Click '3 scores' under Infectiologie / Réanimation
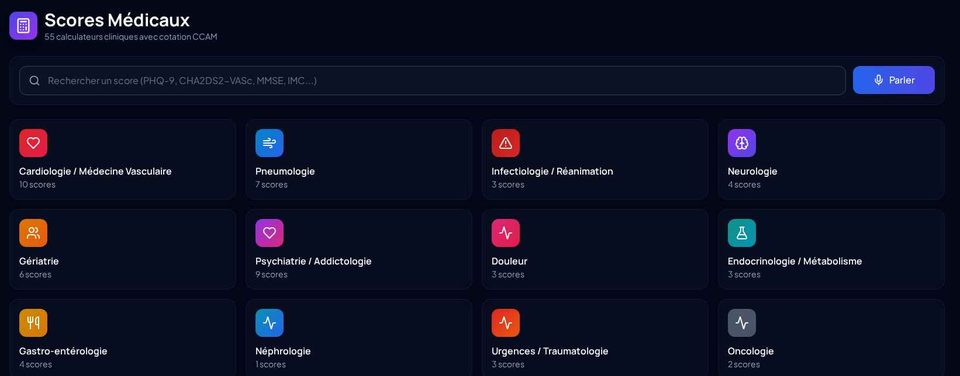This screenshot has height=376, width=960. (508, 184)
